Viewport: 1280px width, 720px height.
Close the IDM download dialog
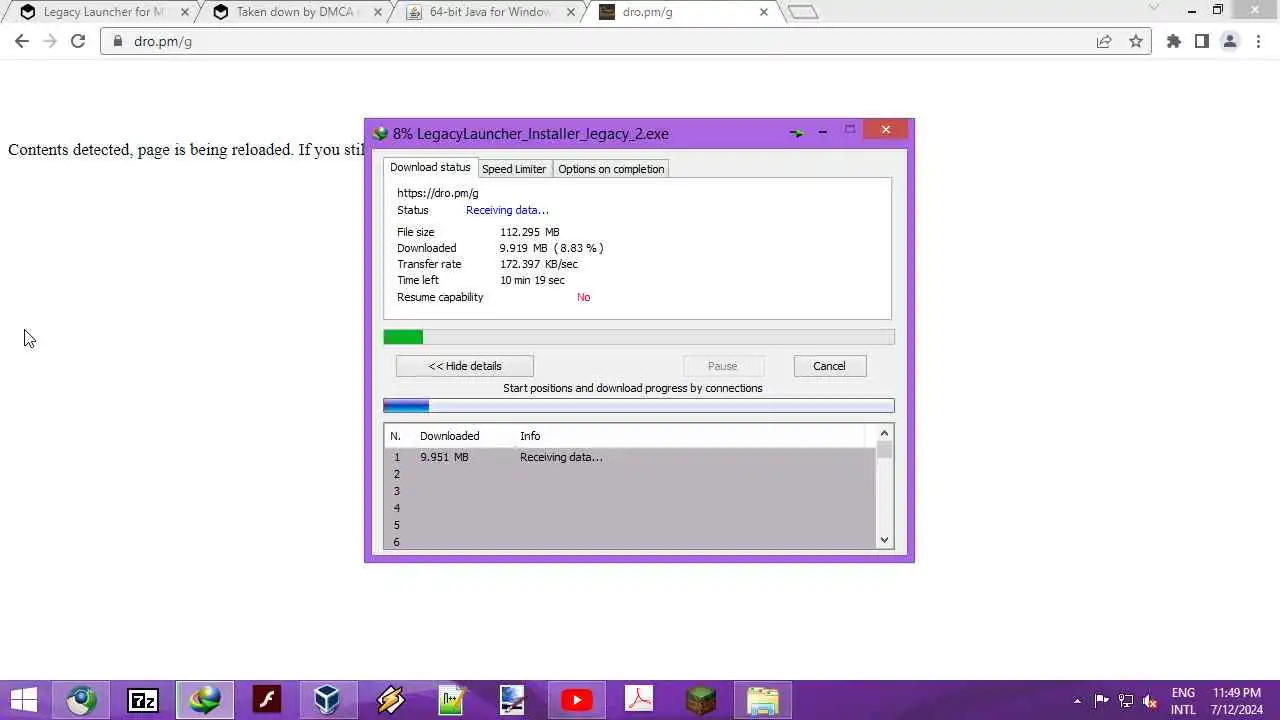point(885,129)
